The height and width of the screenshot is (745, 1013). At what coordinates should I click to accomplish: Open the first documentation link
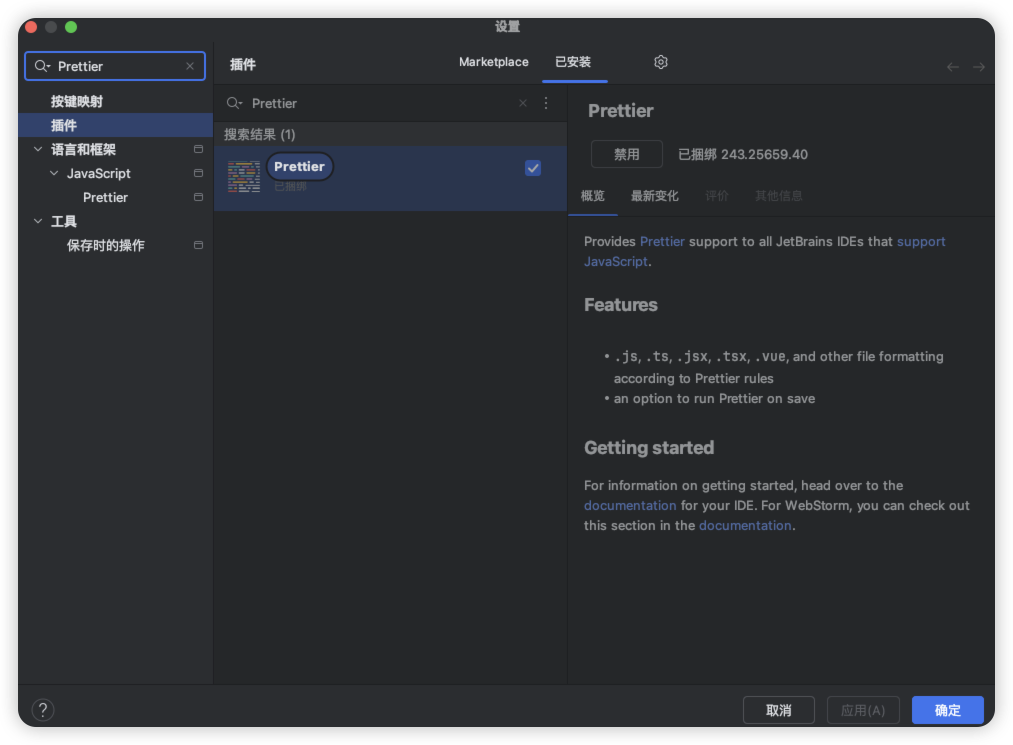630,505
